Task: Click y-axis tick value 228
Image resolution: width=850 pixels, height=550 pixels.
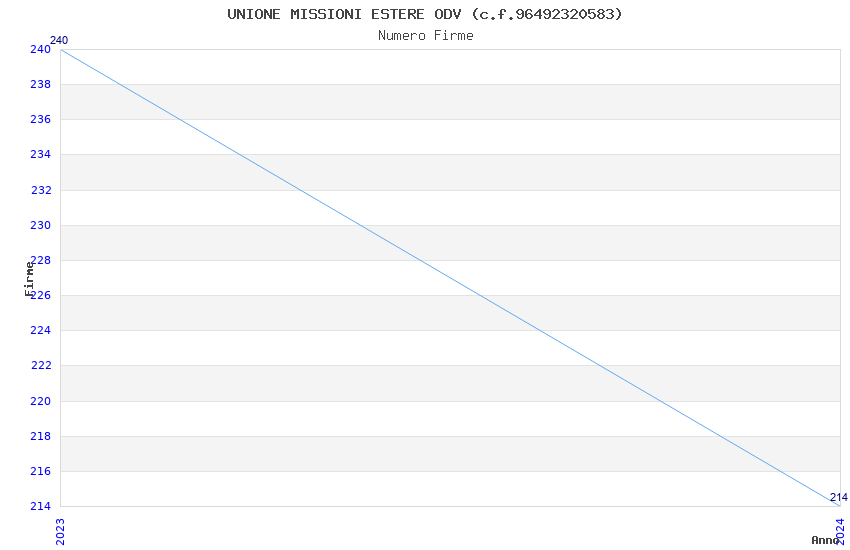Action: point(40,261)
